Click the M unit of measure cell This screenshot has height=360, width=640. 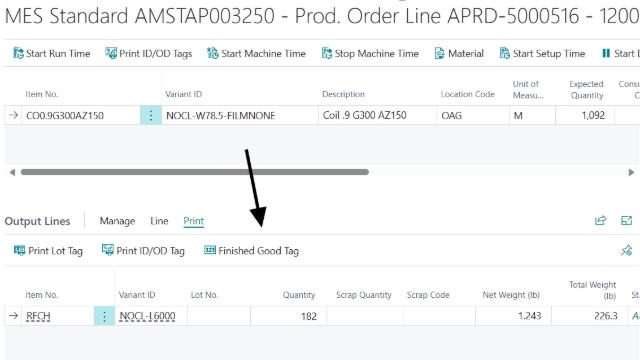click(532, 116)
